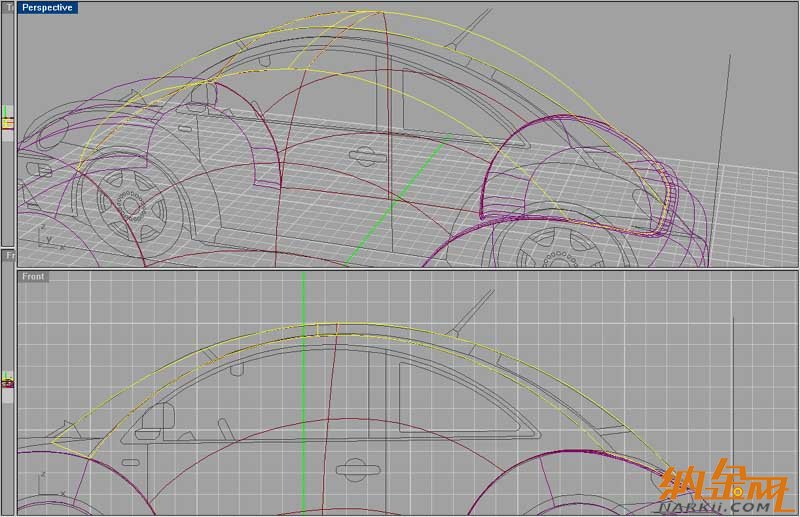The image size is (800, 517).
Task: Select the side mirror outline in Perspective viewport
Action: coord(204,95)
